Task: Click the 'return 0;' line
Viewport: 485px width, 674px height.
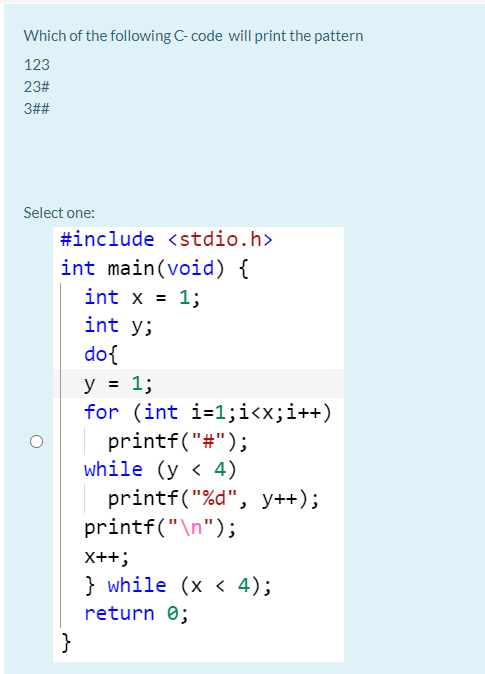Action: [x=136, y=613]
